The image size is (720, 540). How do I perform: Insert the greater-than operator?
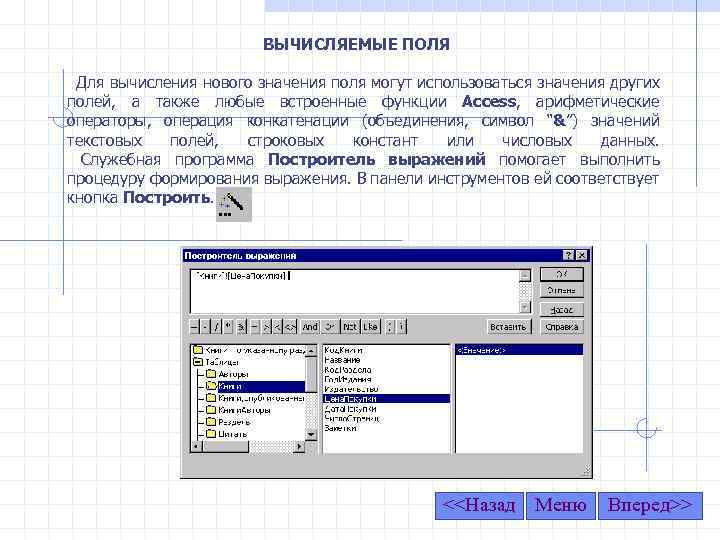[266, 326]
